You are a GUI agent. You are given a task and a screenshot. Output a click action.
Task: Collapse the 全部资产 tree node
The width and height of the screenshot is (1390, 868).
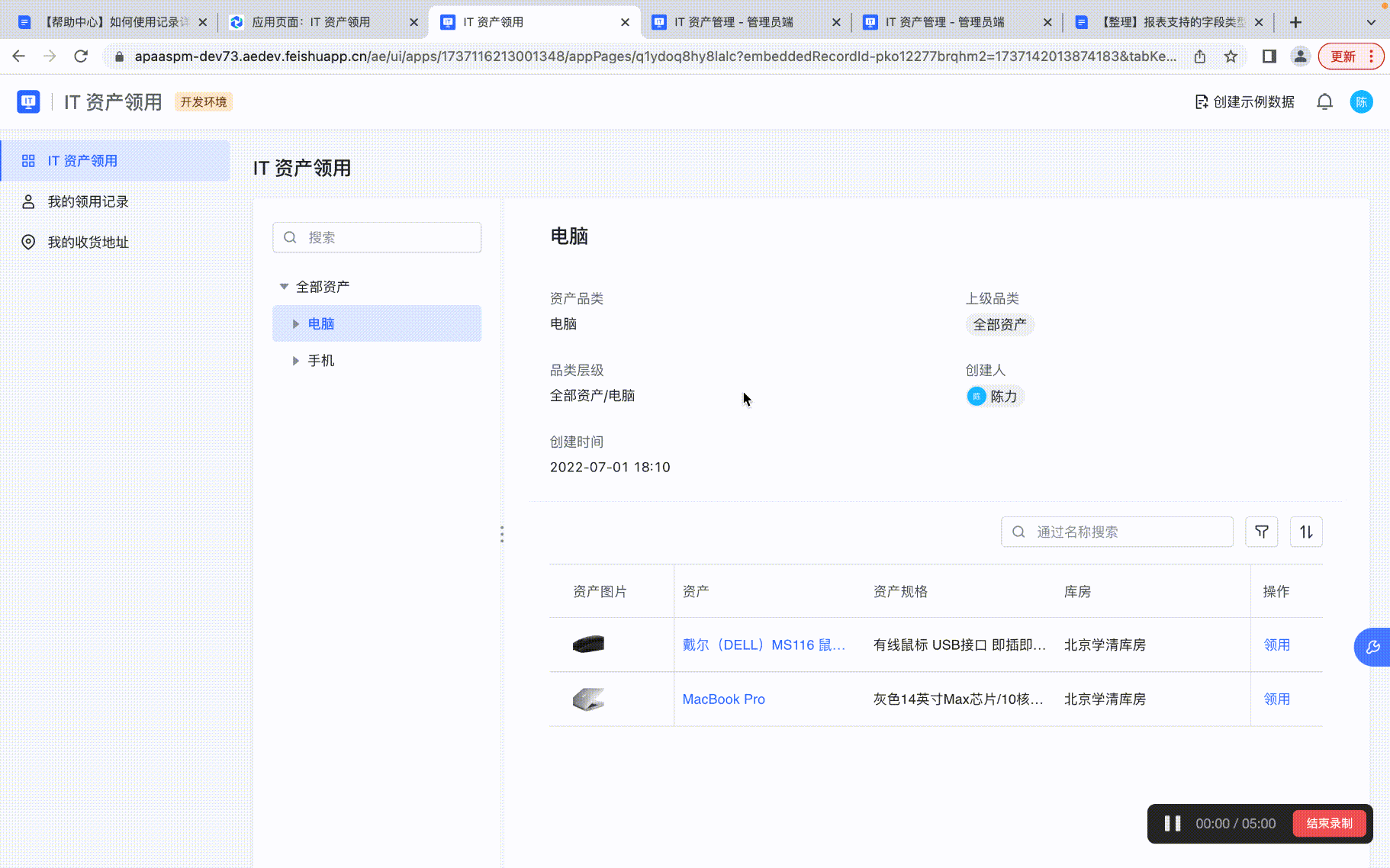click(x=284, y=287)
